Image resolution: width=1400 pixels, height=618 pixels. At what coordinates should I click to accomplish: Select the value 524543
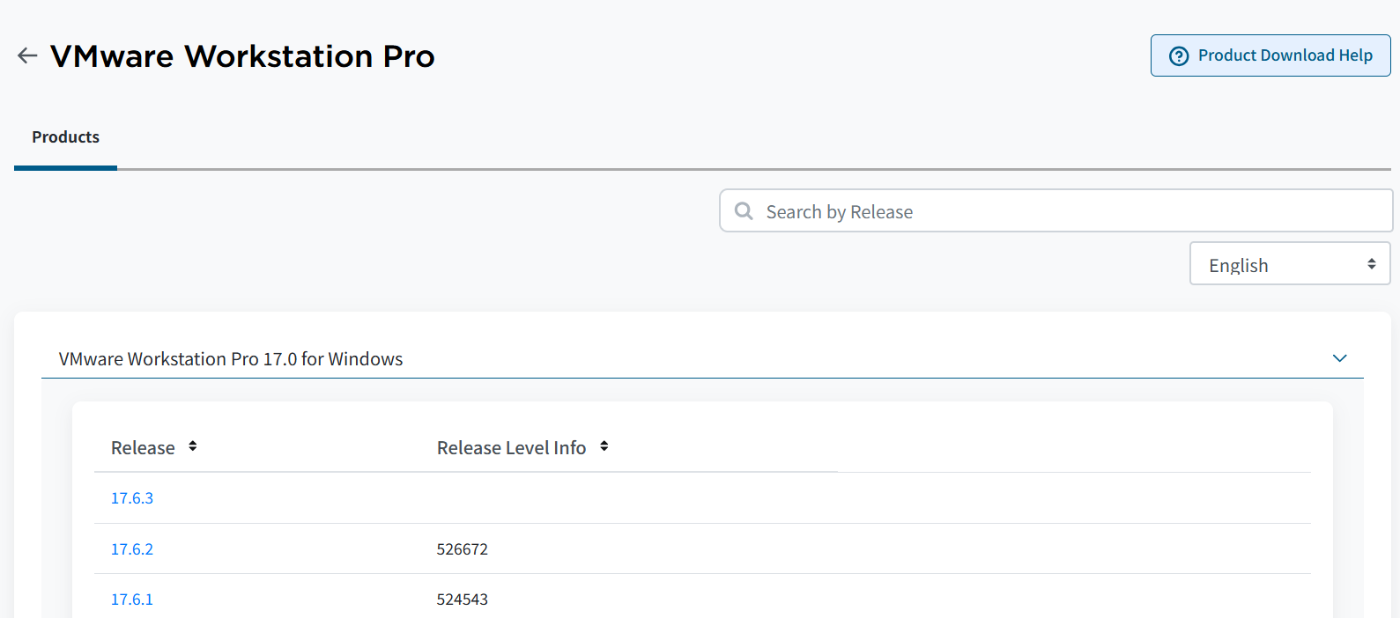point(462,599)
